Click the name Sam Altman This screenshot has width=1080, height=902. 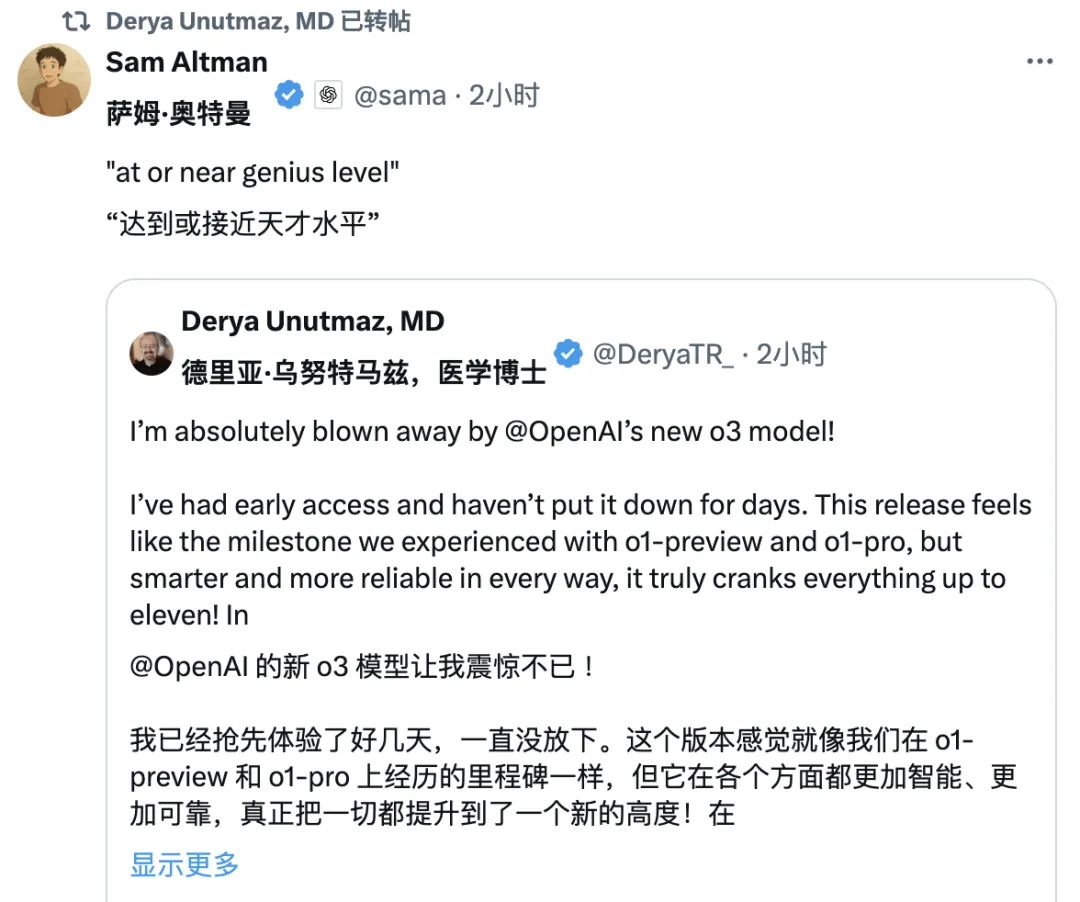[186, 62]
